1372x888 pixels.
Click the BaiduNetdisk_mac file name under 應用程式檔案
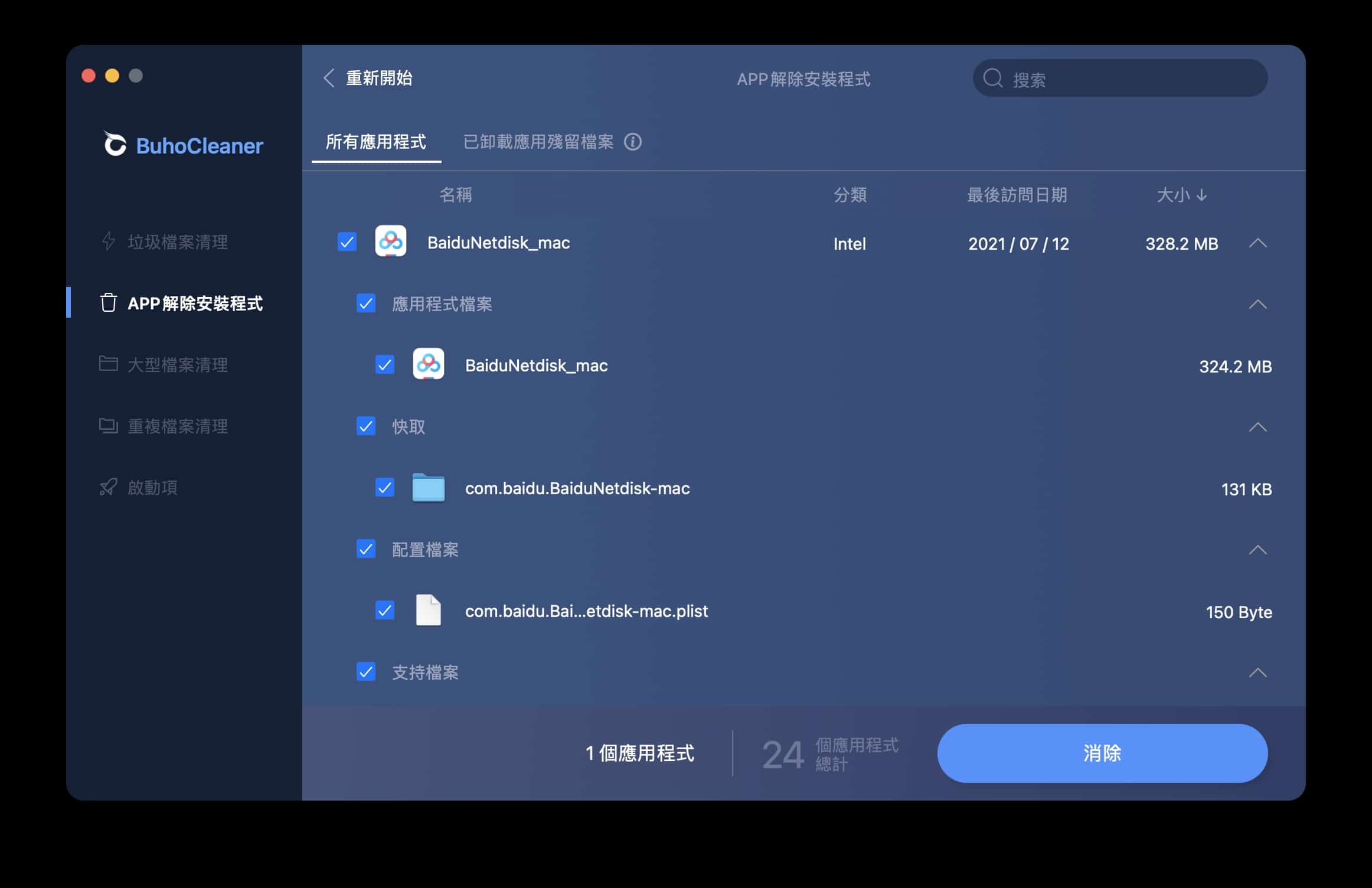(x=537, y=365)
